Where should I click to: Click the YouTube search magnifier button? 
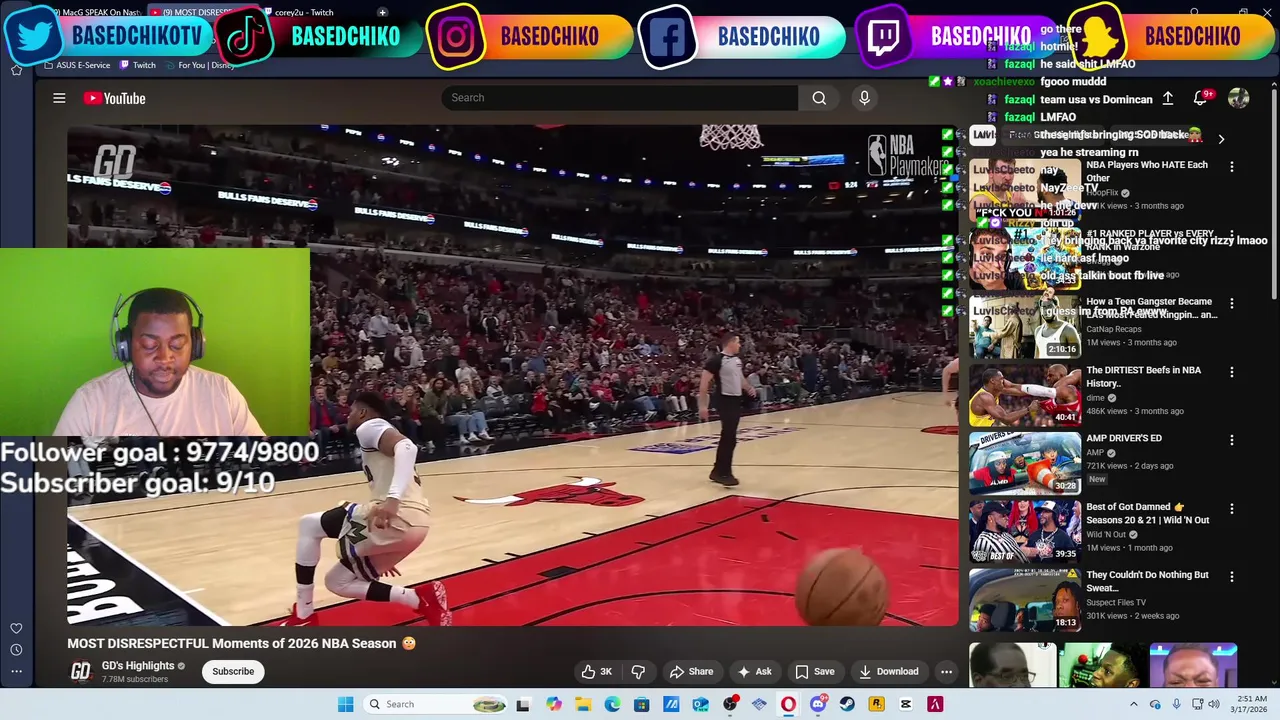[x=819, y=98]
